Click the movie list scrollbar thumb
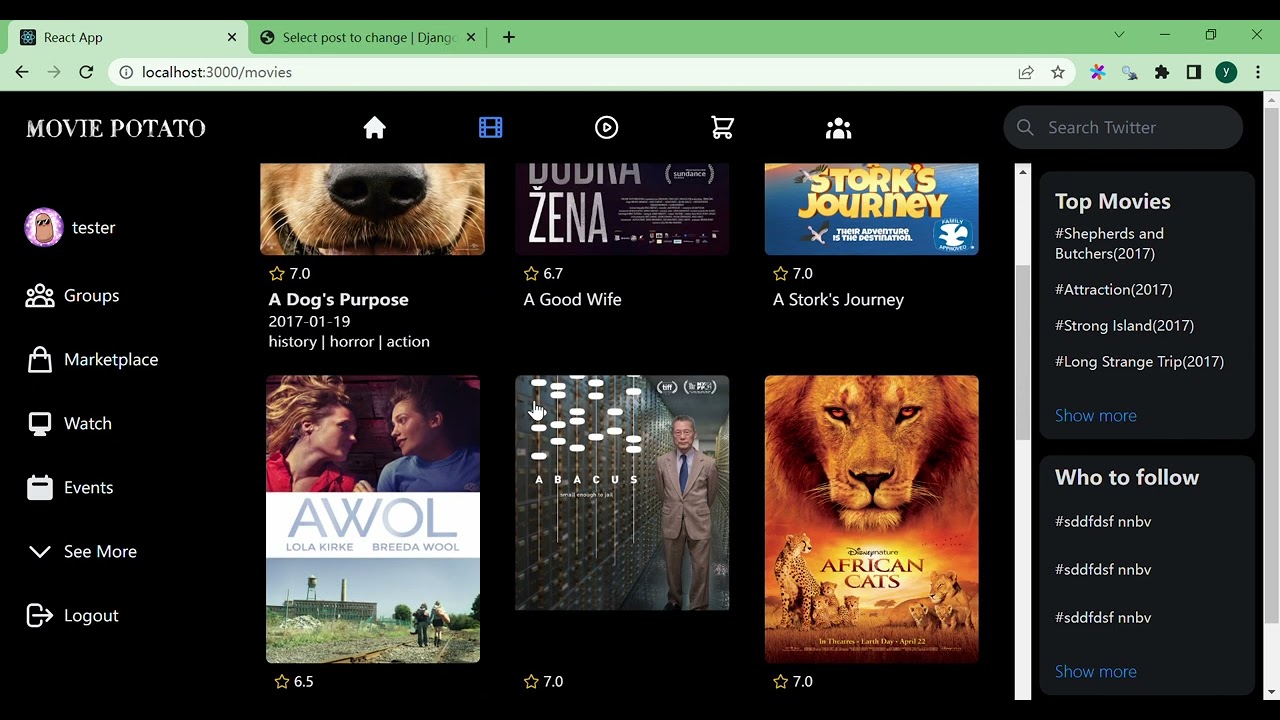 click(1023, 352)
